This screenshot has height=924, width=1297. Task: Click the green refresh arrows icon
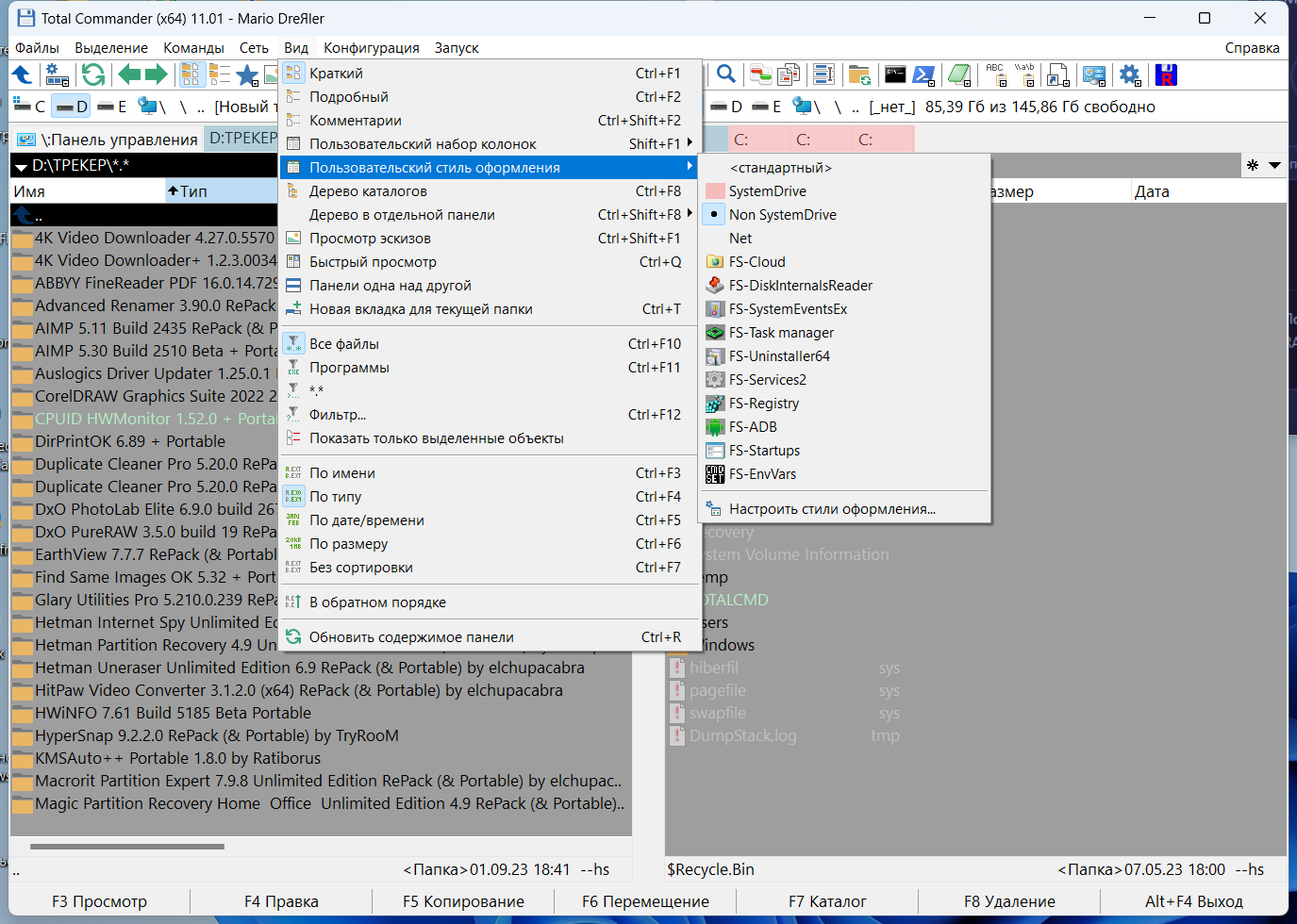pos(92,74)
